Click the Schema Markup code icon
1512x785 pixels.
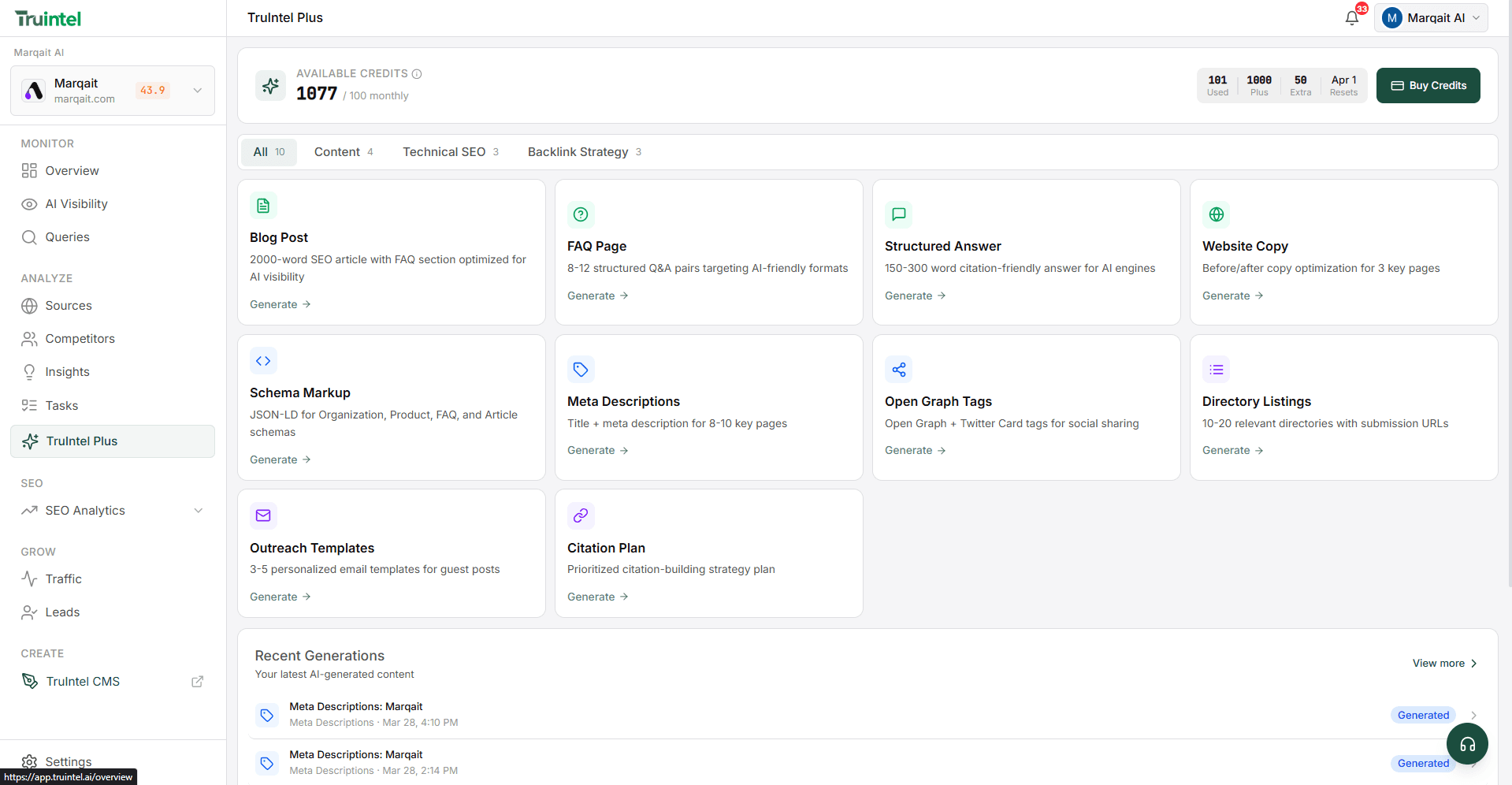pyautogui.click(x=263, y=361)
